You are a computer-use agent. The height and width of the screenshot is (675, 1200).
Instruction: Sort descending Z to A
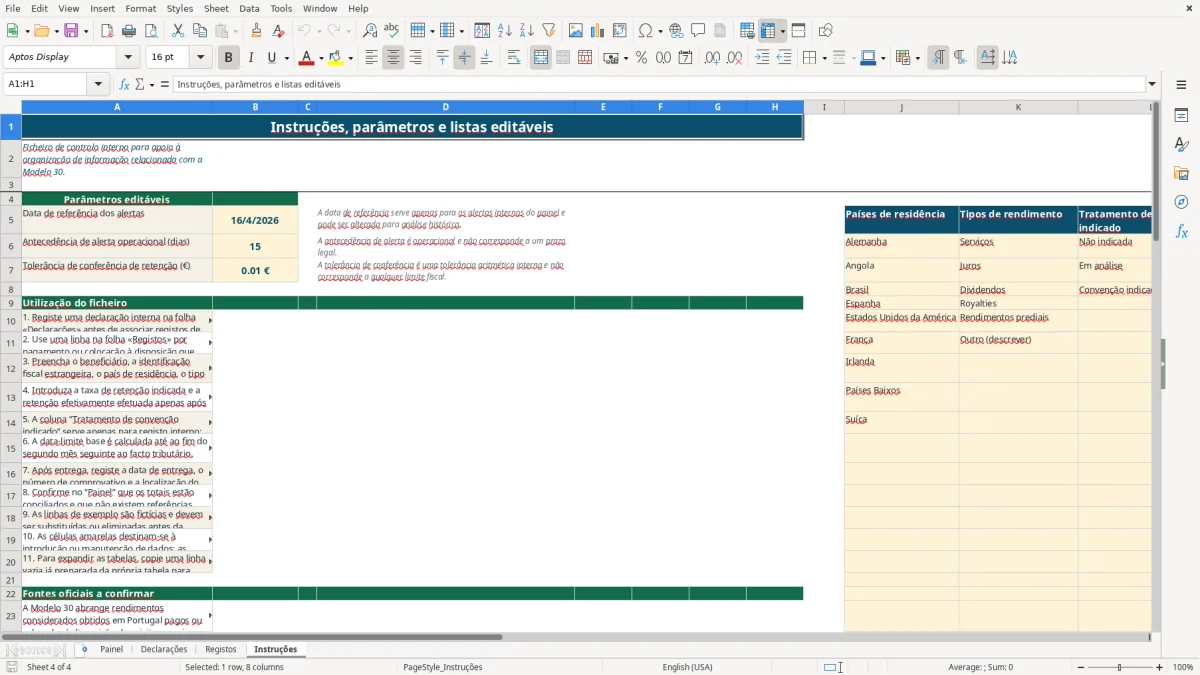[x=526, y=31]
